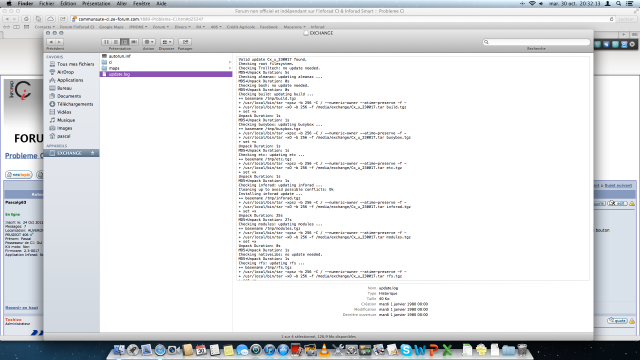Click Safari new tab plus button
This screenshot has width=640, height=360.
(x=623, y=35)
